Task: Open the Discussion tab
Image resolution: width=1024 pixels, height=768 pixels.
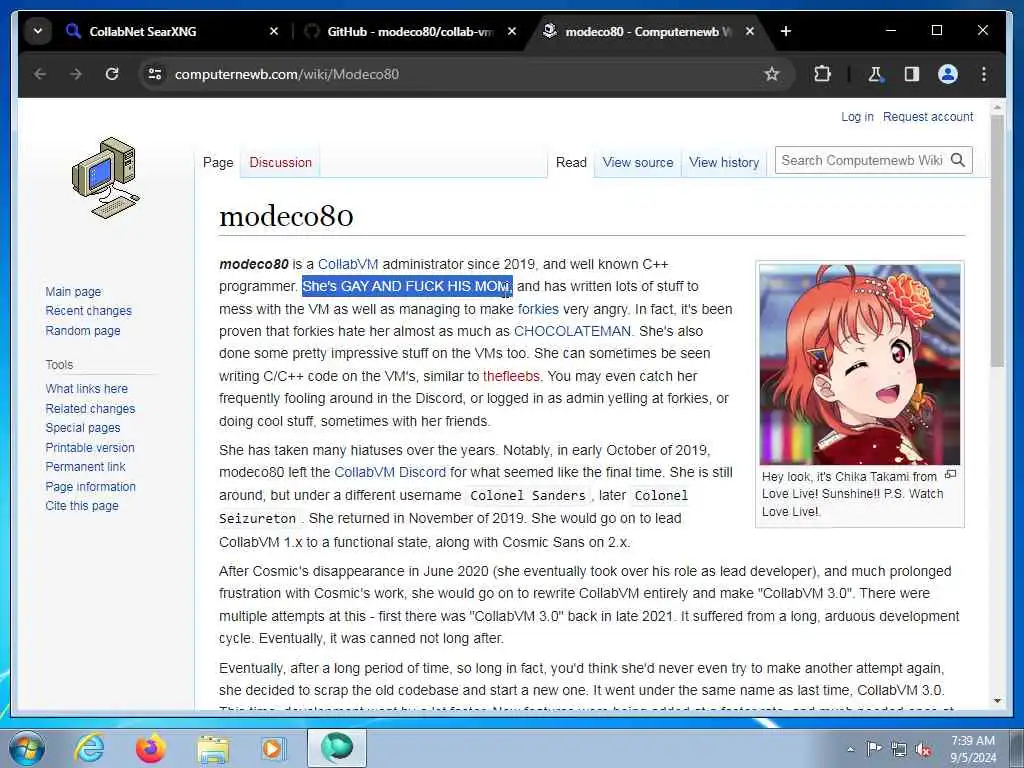Action: point(280,163)
